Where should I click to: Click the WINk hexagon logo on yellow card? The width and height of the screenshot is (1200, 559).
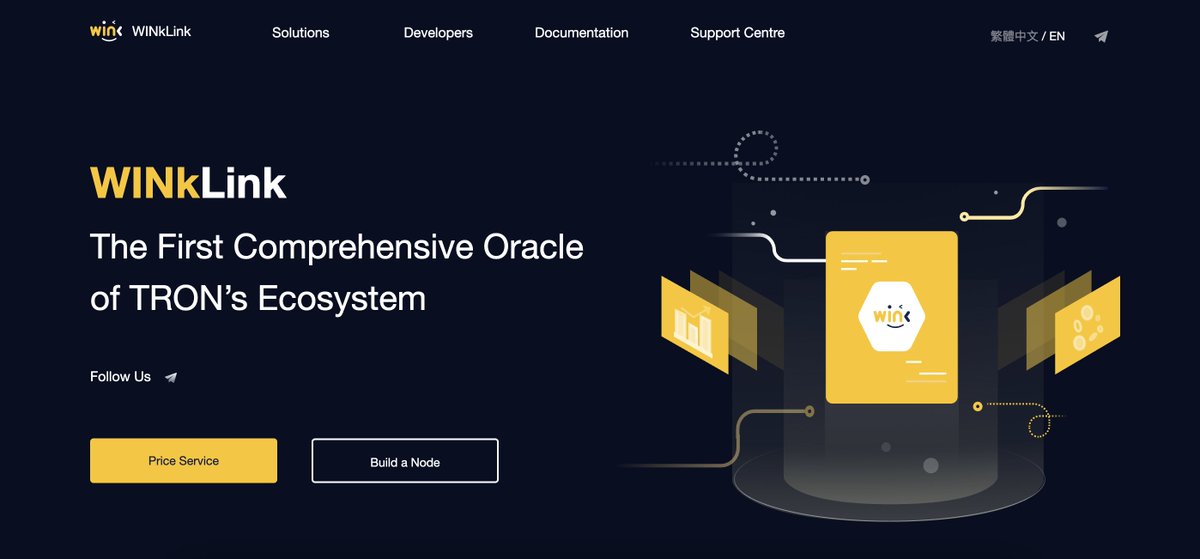pos(892,316)
